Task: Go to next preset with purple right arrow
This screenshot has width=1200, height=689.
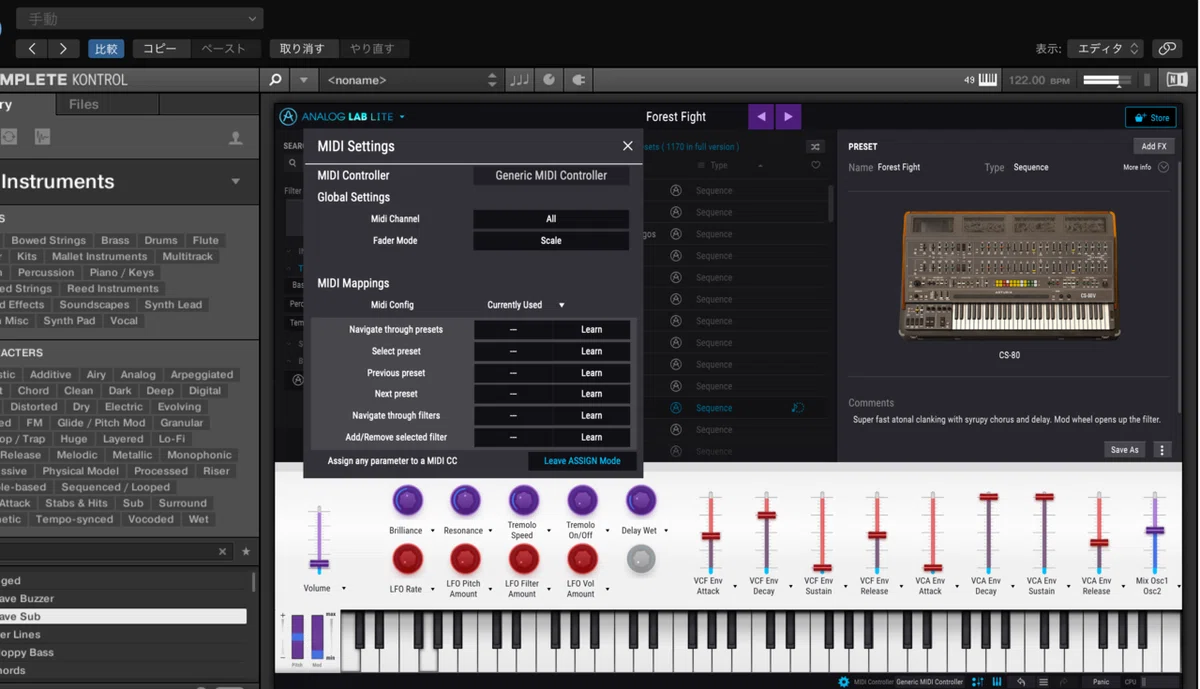Action: pos(788,117)
